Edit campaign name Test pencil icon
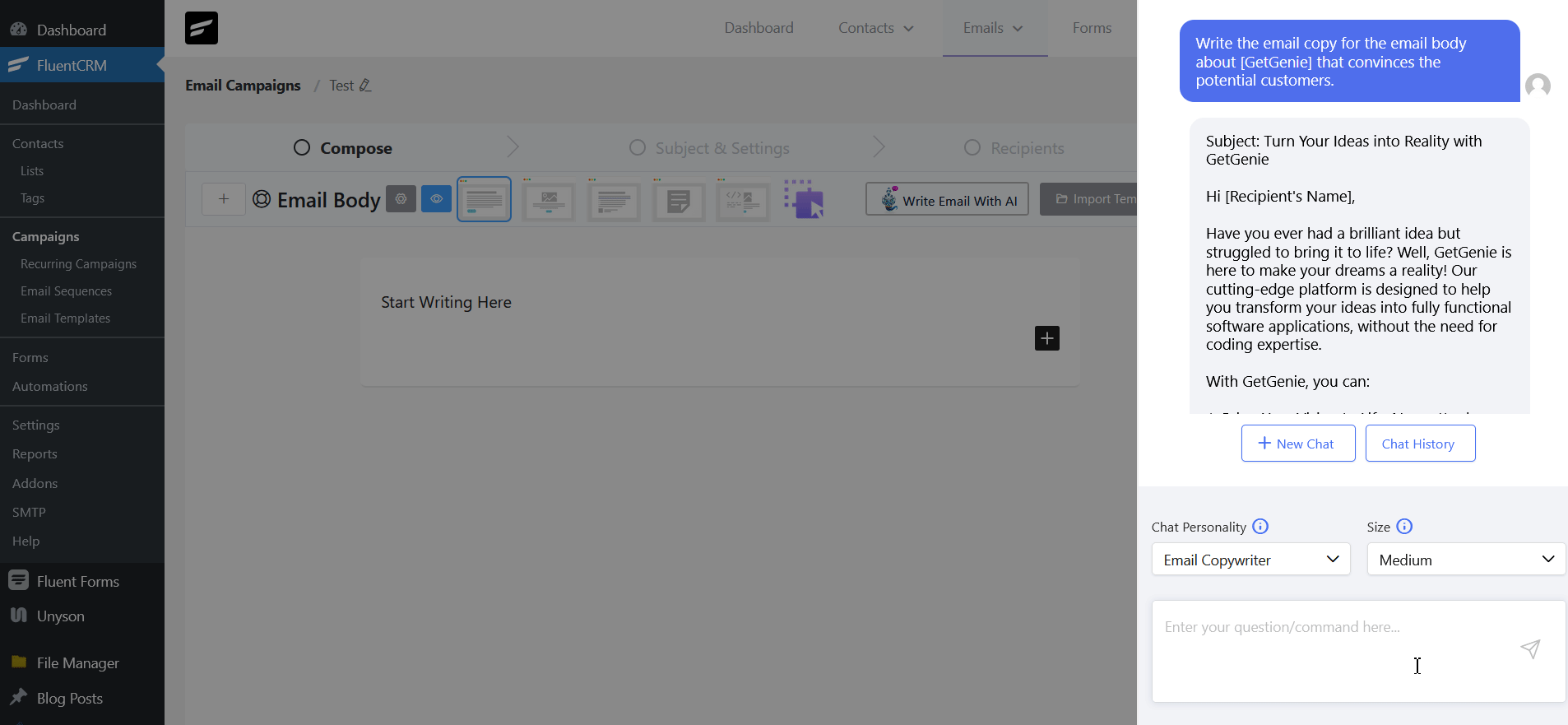Screen dimensions: 1568x725 click(x=366, y=86)
